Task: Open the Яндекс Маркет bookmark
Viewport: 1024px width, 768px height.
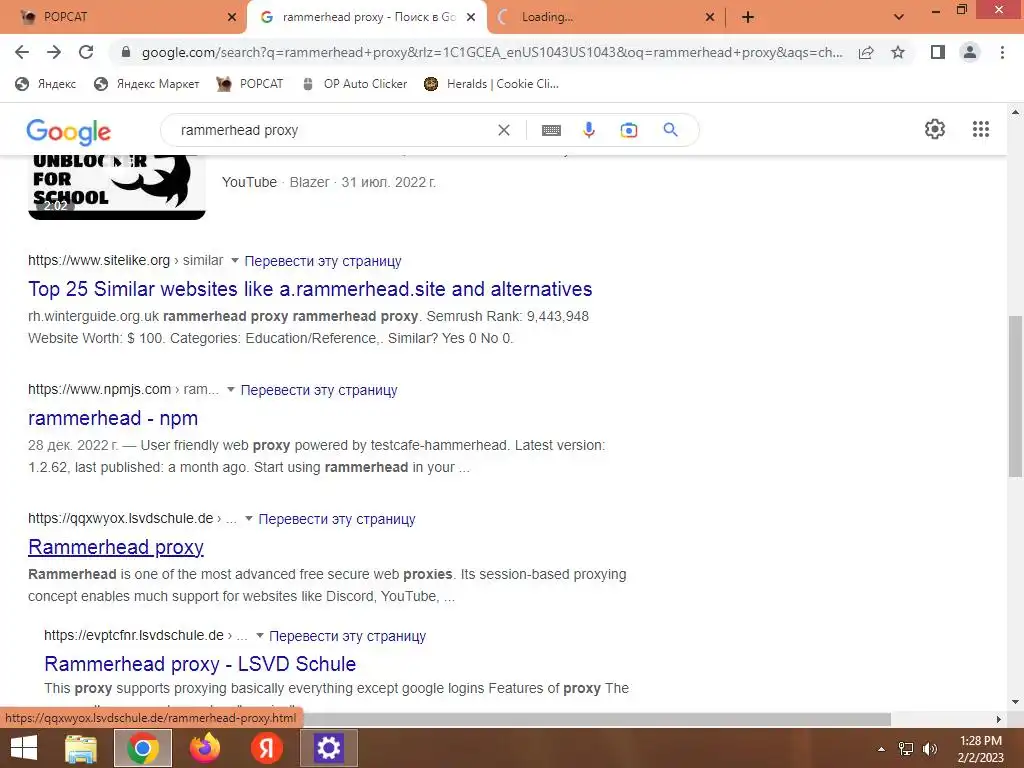Action: click(x=146, y=84)
